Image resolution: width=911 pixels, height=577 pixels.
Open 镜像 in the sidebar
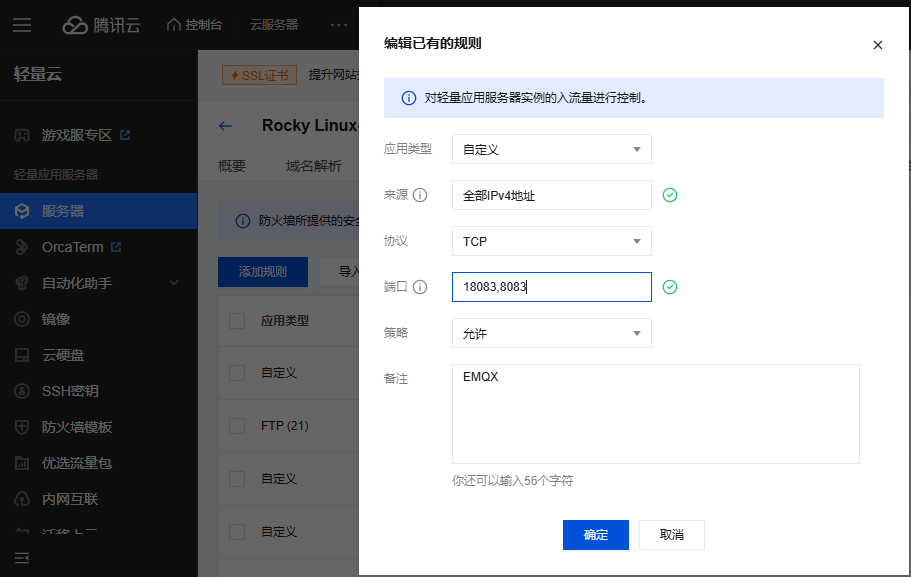tap(56, 319)
